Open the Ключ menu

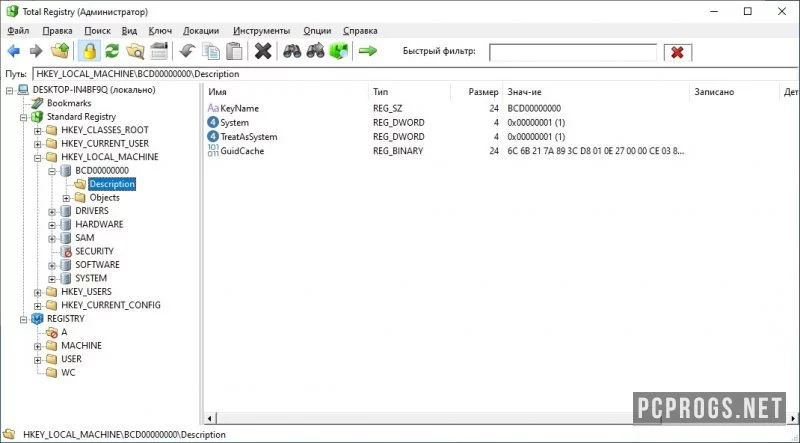click(160, 31)
